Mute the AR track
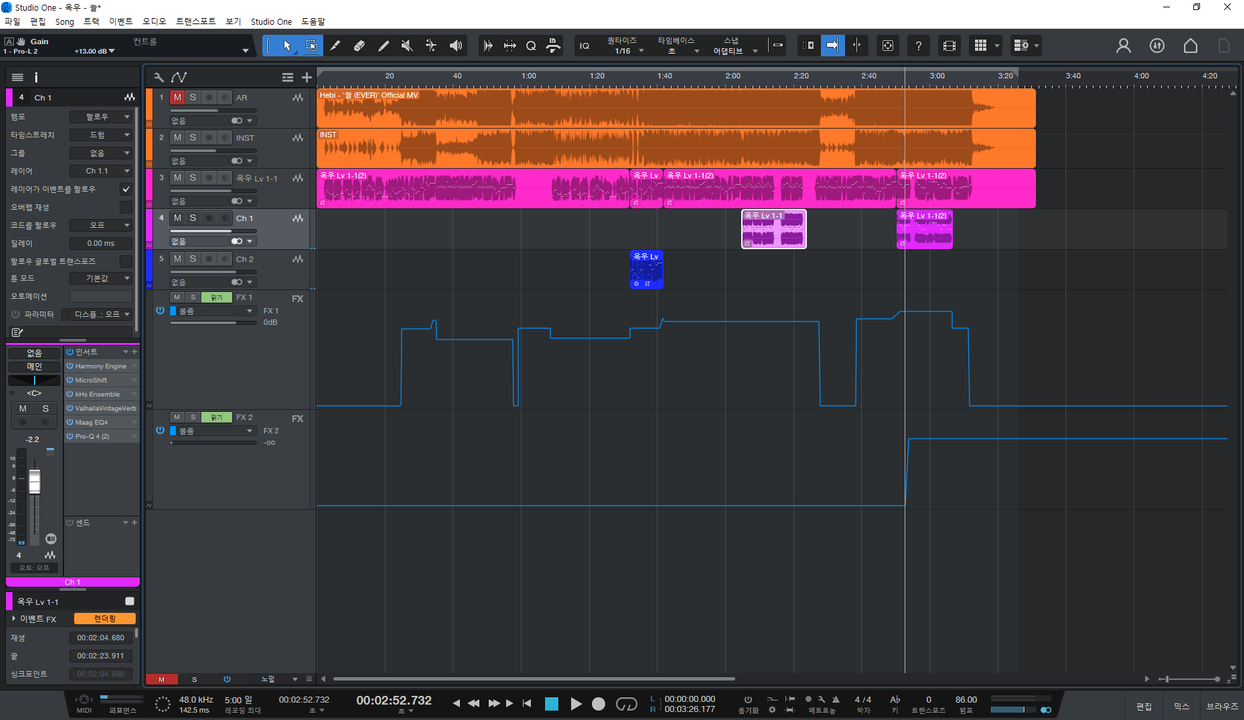This screenshot has width=1244, height=720. pyautogui.click(x=177, y=97)
